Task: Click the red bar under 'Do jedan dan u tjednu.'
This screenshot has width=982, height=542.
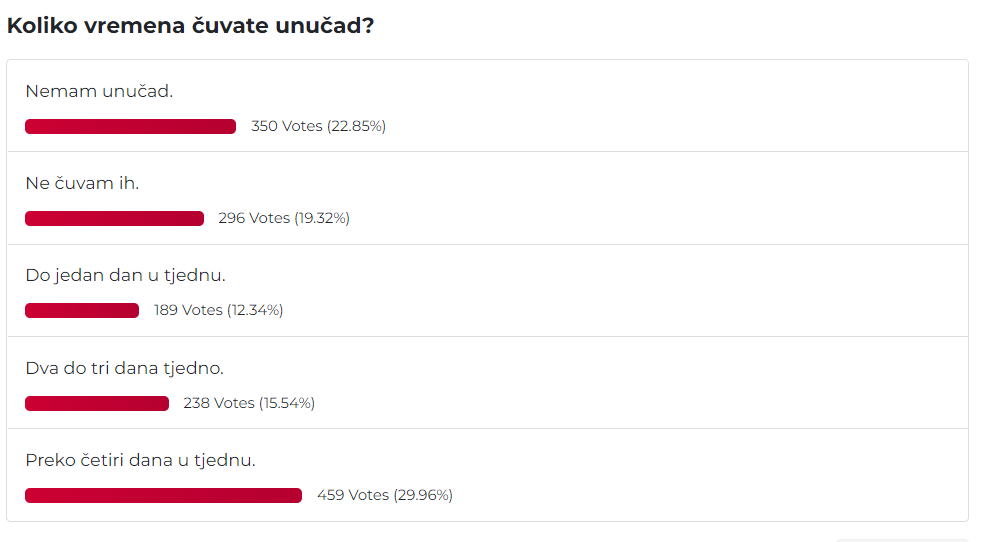Action: [82, 311]
